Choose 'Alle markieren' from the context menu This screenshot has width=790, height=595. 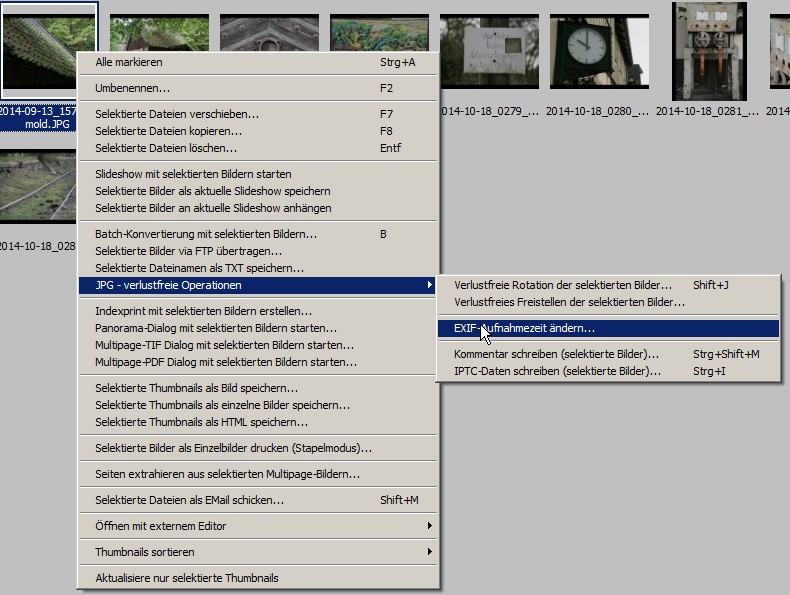pos(129,62)
